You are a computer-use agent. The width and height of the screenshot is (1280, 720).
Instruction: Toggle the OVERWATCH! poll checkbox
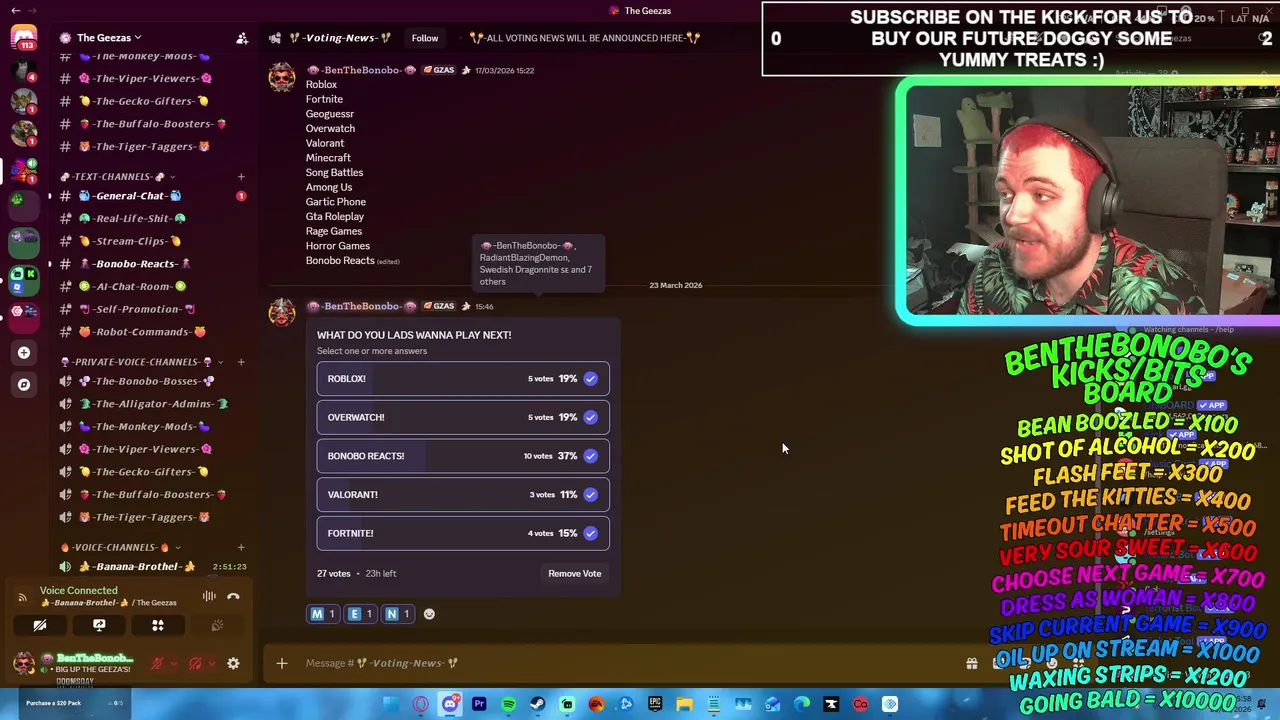(591, 417)
